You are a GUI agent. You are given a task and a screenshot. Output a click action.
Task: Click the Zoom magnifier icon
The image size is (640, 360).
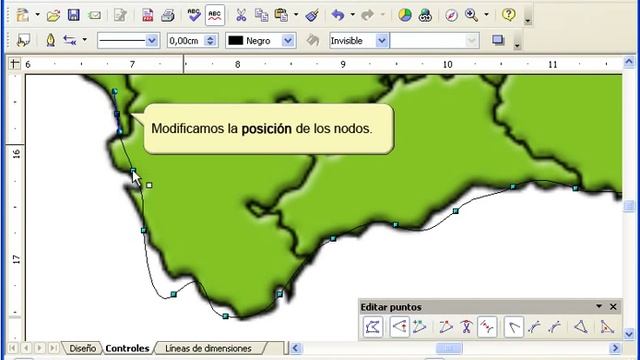(x=471, y=16)
